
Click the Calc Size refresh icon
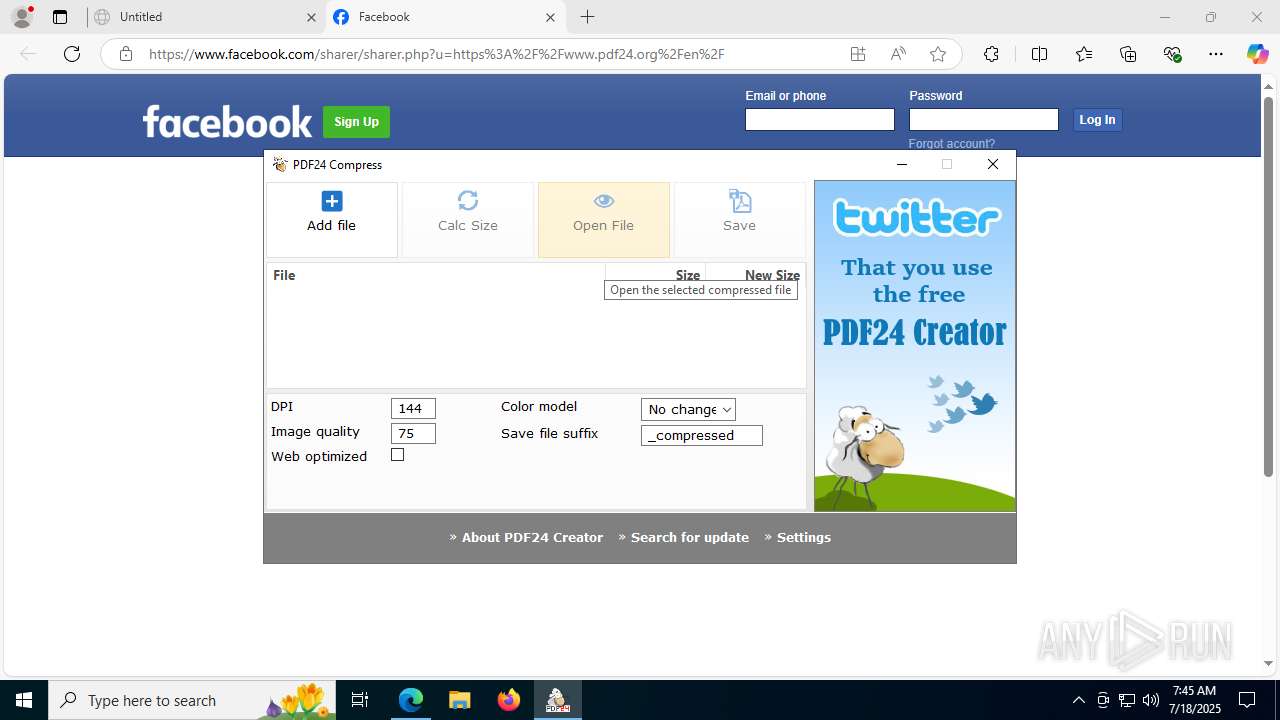pyautogui.click(x=467, y=200)
